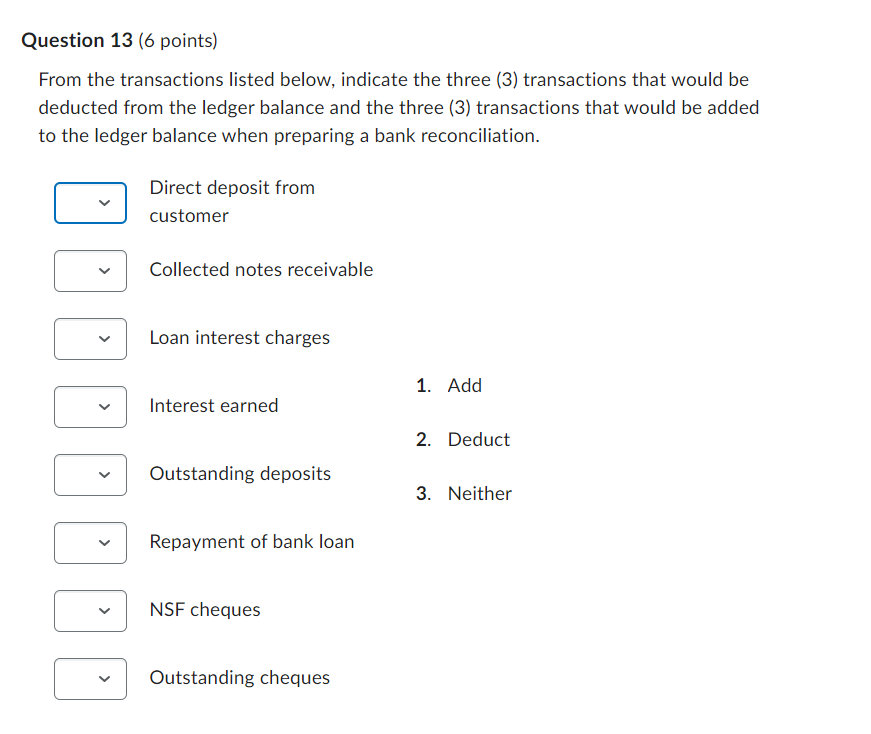Screen dimensions: 871x734
Task: Click the chevron icon beside Outstanding cheques
Action: [x=101, y=679]
